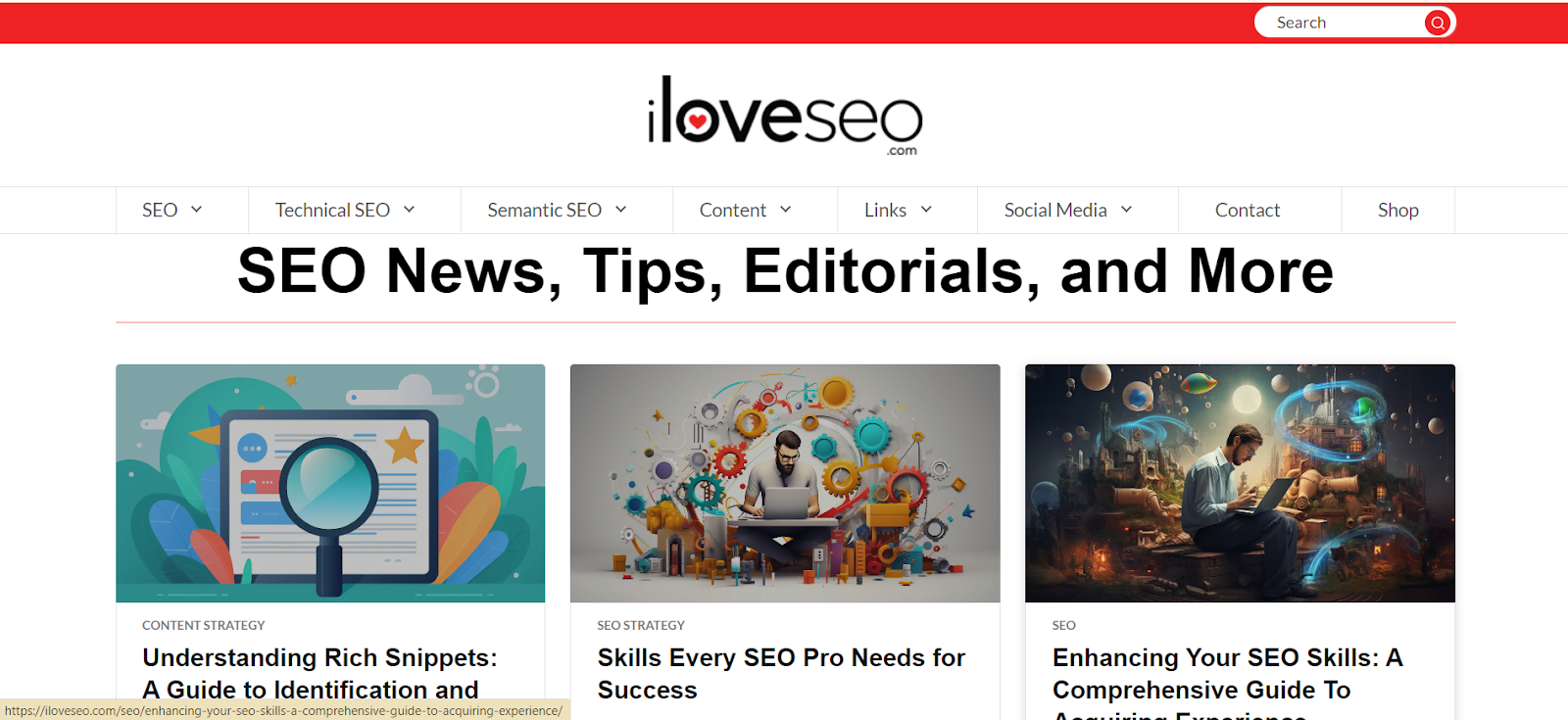This screenshot has width=1568, height=720.
Task: Expand the Semantic SEO dropdown chevron
Action: (621, 210)
